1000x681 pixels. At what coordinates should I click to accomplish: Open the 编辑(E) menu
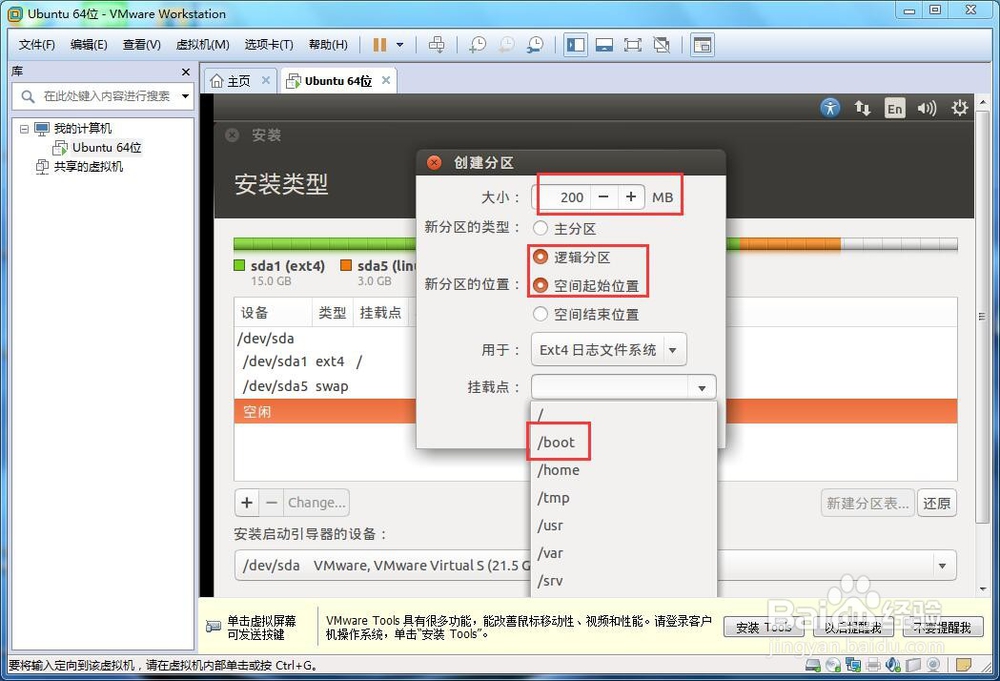tap(89, 45)
